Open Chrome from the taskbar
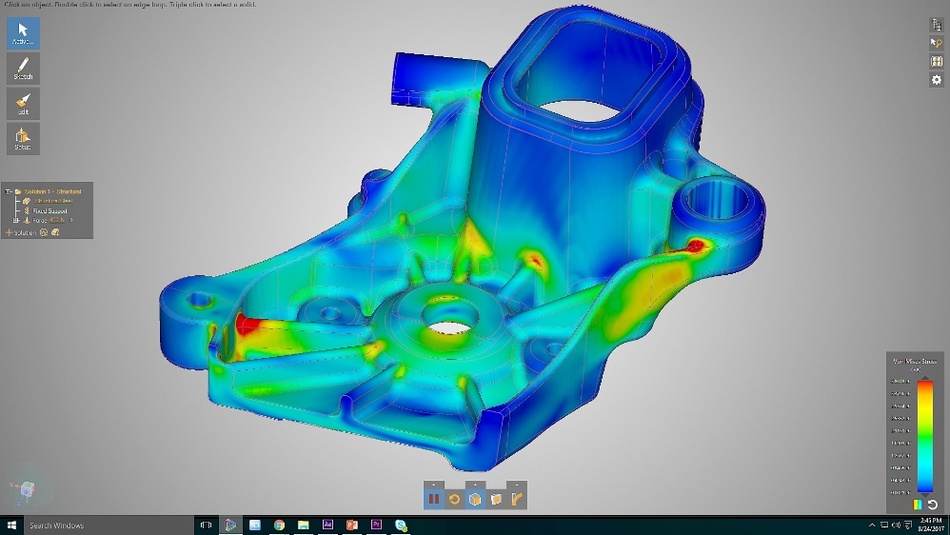Viewport: 950px width, 535px height. coord(279,525)
